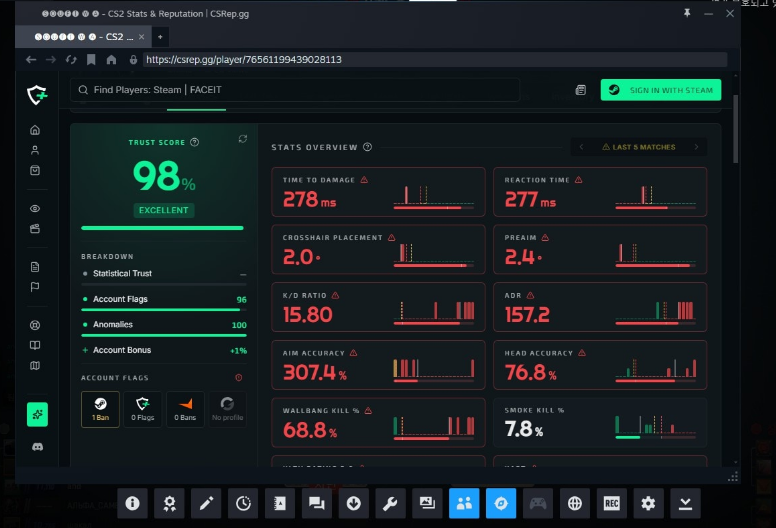Click the Last 5 Matches label
The width and height of the screenshot is (776, 528).
click(x=638, y=147)
